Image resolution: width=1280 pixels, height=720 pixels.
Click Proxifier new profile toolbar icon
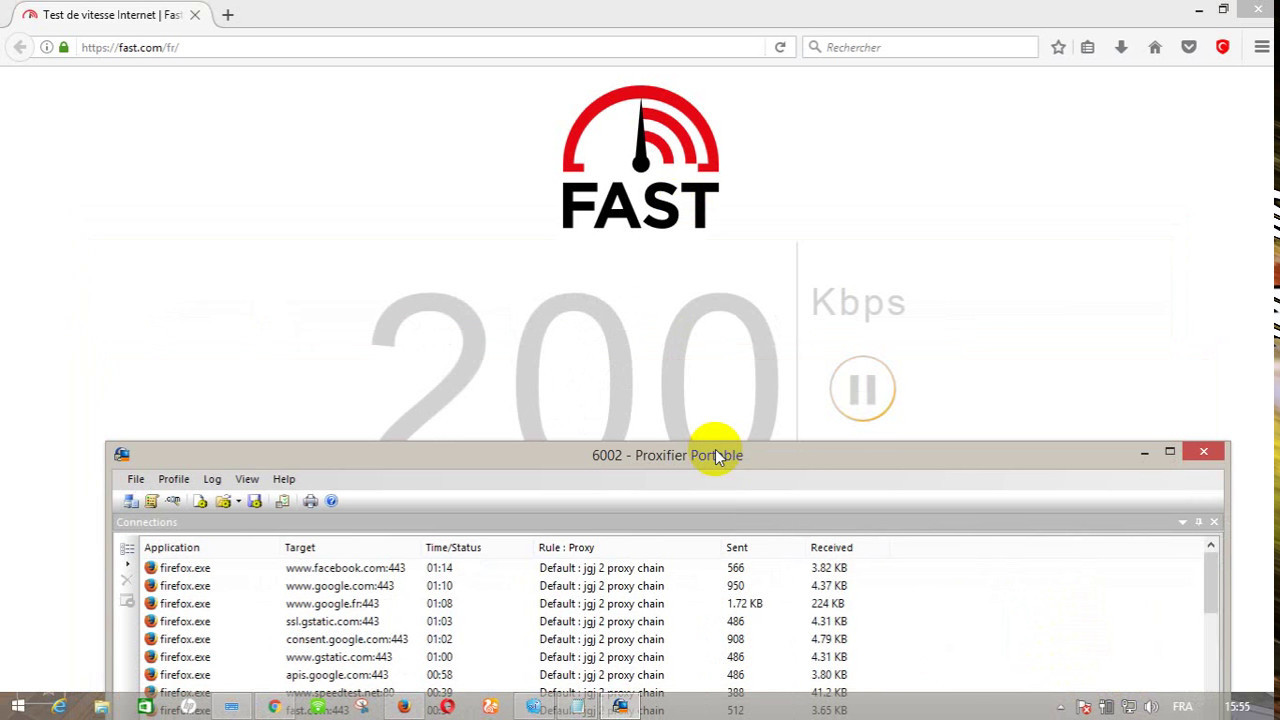click(200, 501)
